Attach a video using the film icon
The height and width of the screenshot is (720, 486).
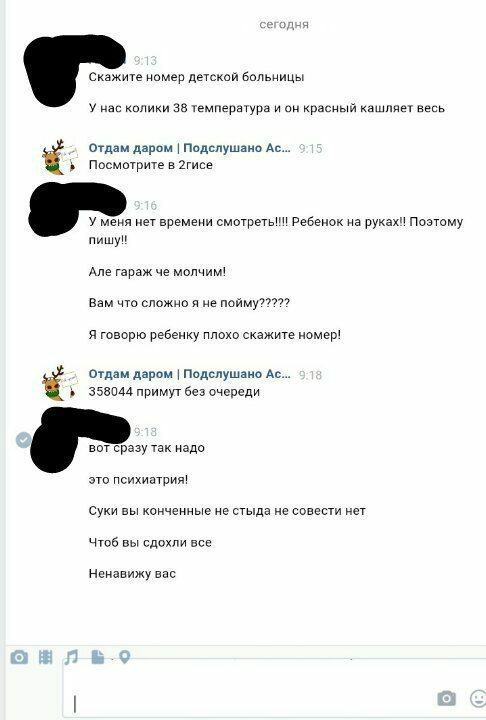pos(45,658)
